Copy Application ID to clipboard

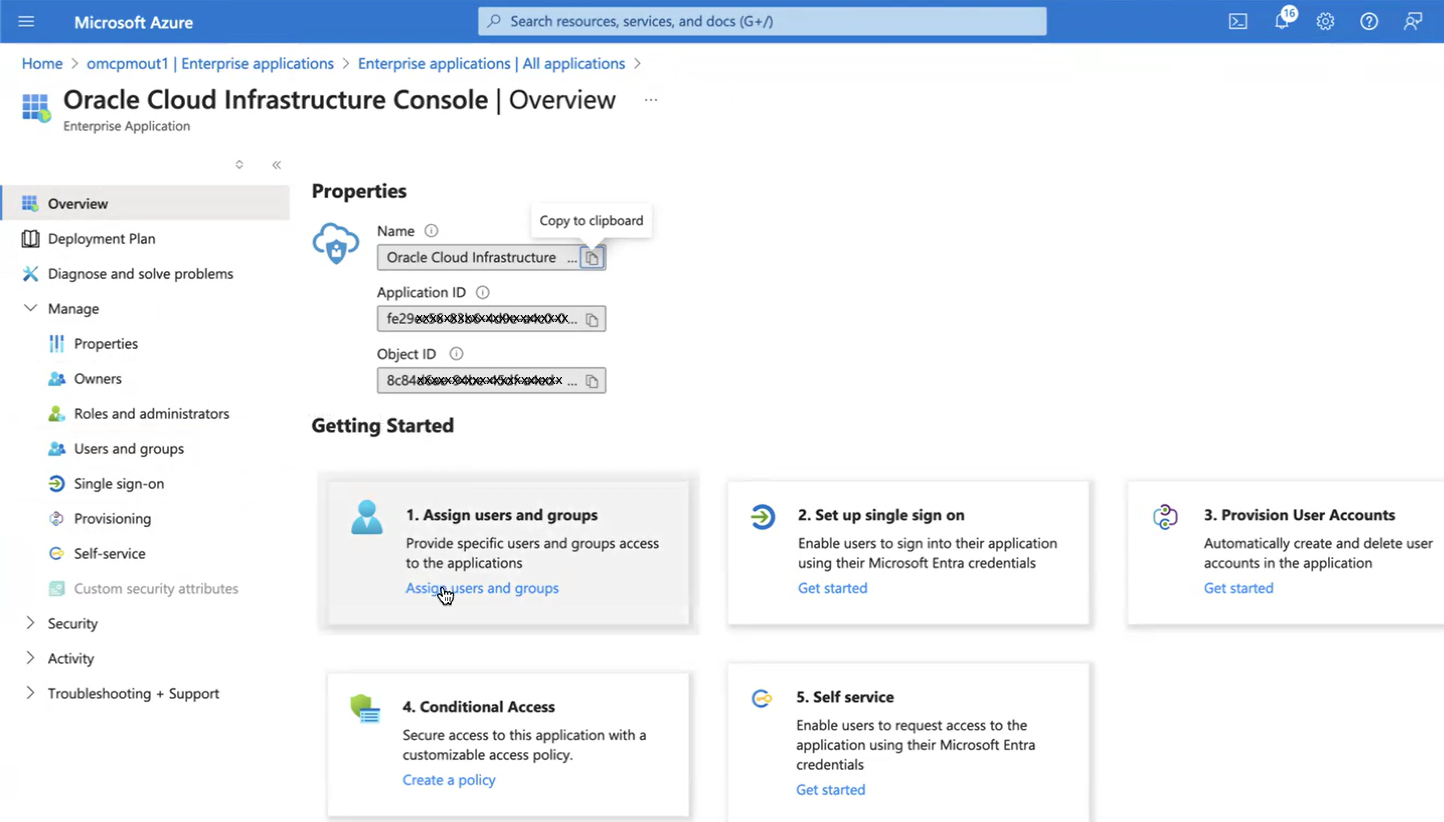(x=591, y=318)
